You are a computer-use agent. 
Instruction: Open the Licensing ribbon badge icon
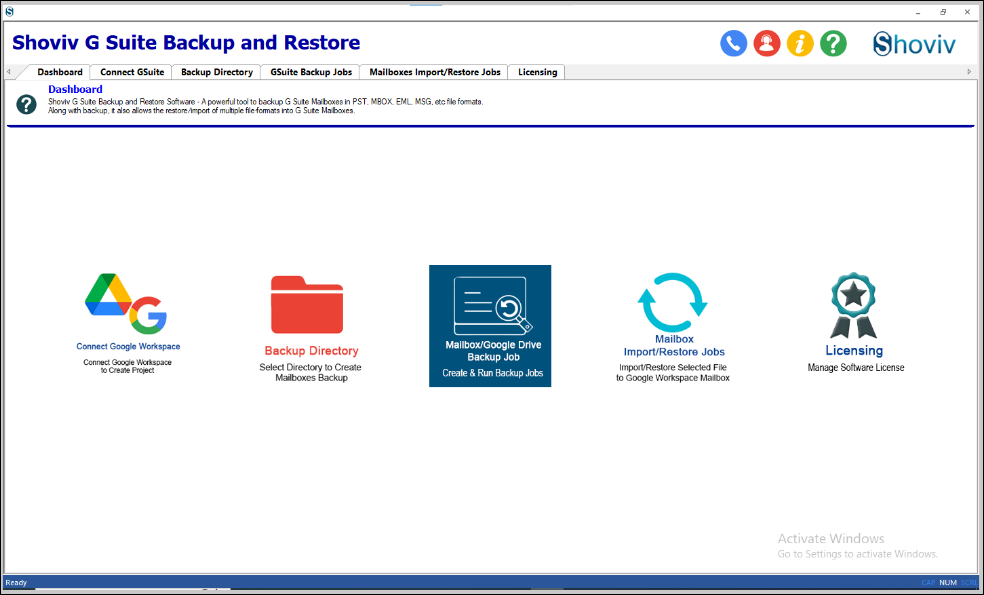point(853,306)
